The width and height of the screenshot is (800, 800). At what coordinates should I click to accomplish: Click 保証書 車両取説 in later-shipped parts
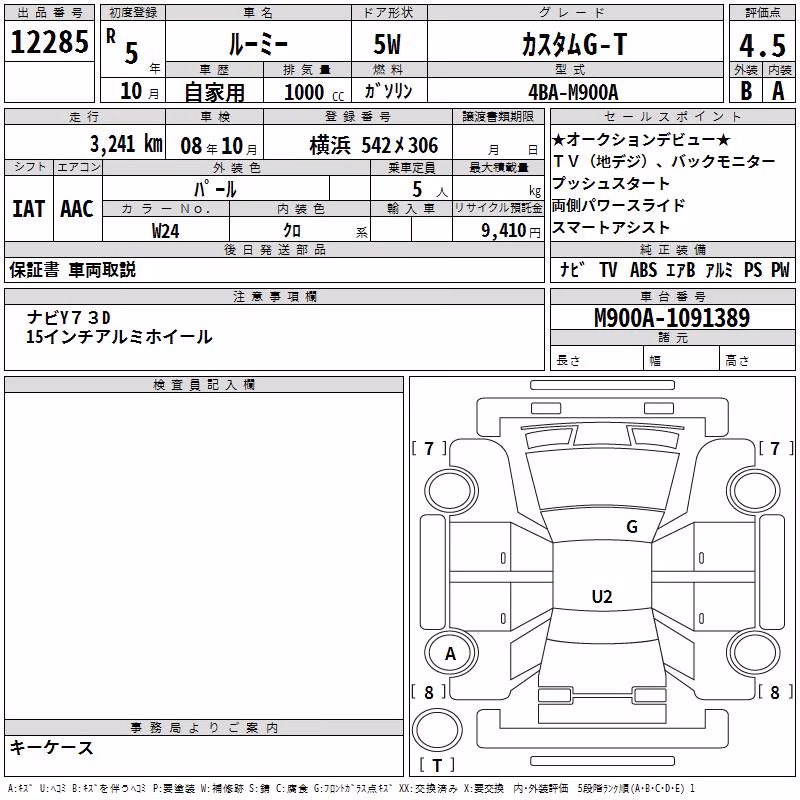pyautogui.click(x=72, y=269)
